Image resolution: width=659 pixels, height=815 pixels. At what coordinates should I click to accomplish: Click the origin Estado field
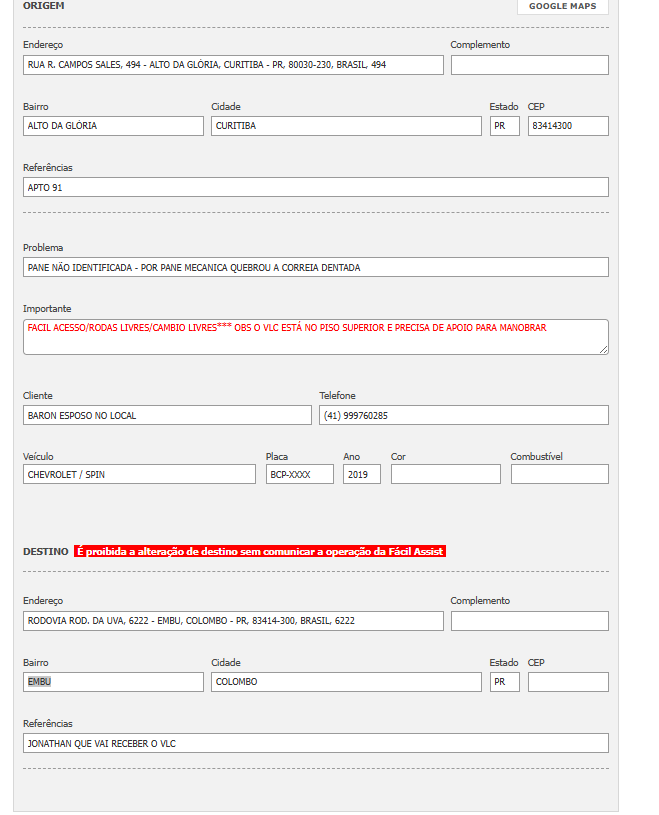click(504, 126)
